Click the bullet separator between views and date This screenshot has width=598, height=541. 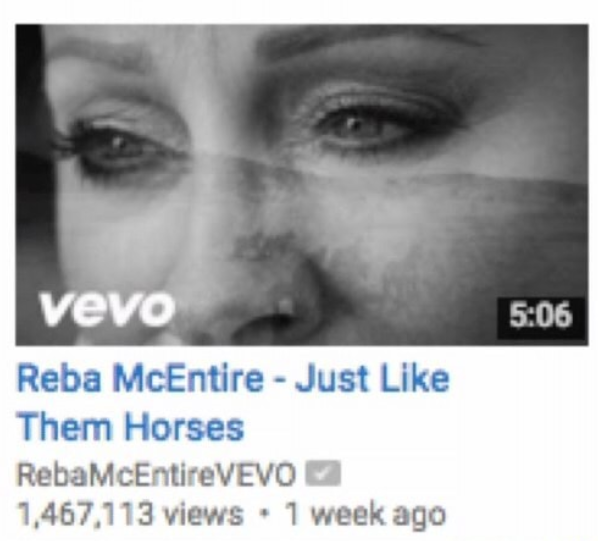[x=263, y=514]
